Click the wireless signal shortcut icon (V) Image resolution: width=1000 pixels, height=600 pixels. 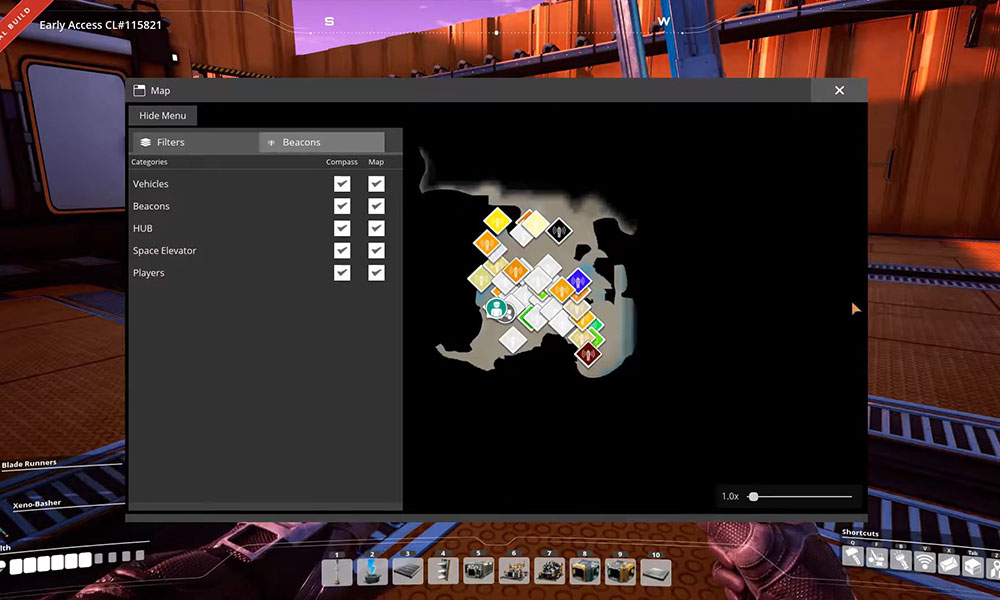coord(925,562)
